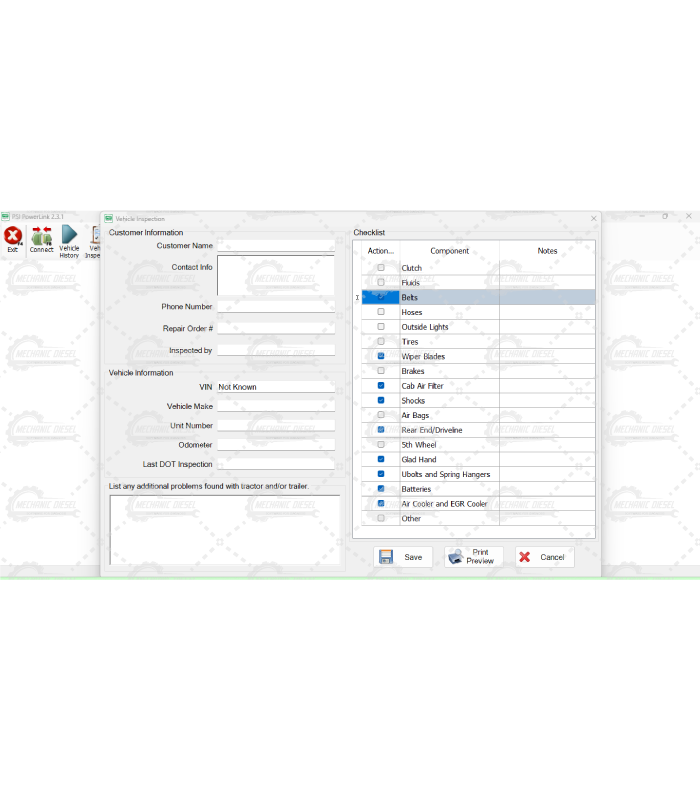Click the Connect toolbar icon
The height and width of the screenshot is (800, 700).
tap(41, 236)
